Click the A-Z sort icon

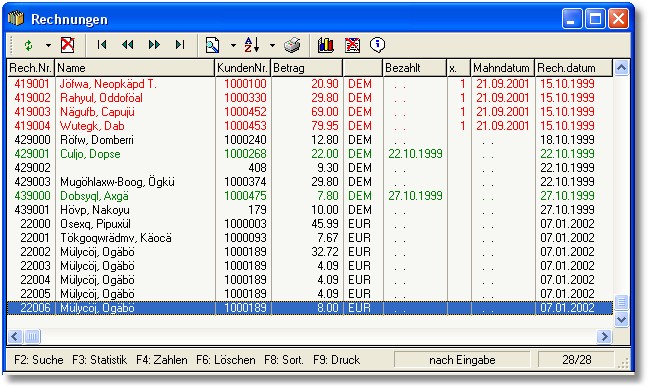pos(252,45)
